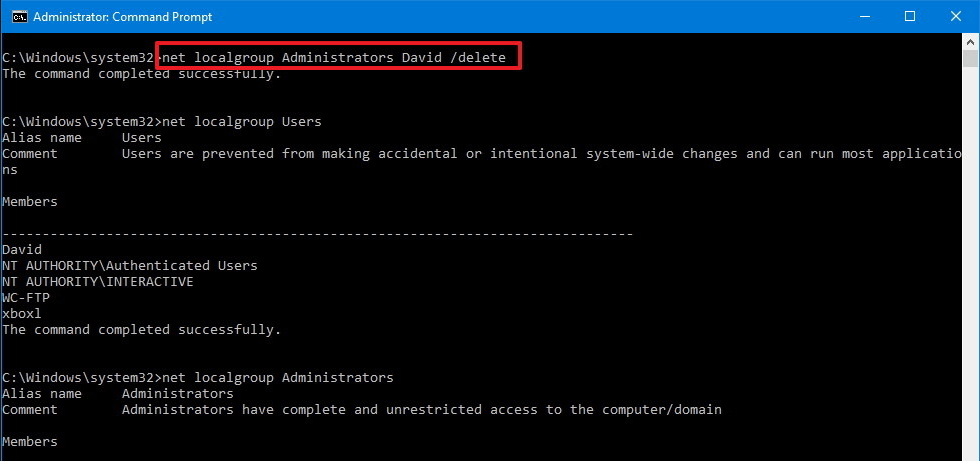Click the comment about unrestricted computer/domain access
This screenshot has width=980, height=461.
(421, 410)
